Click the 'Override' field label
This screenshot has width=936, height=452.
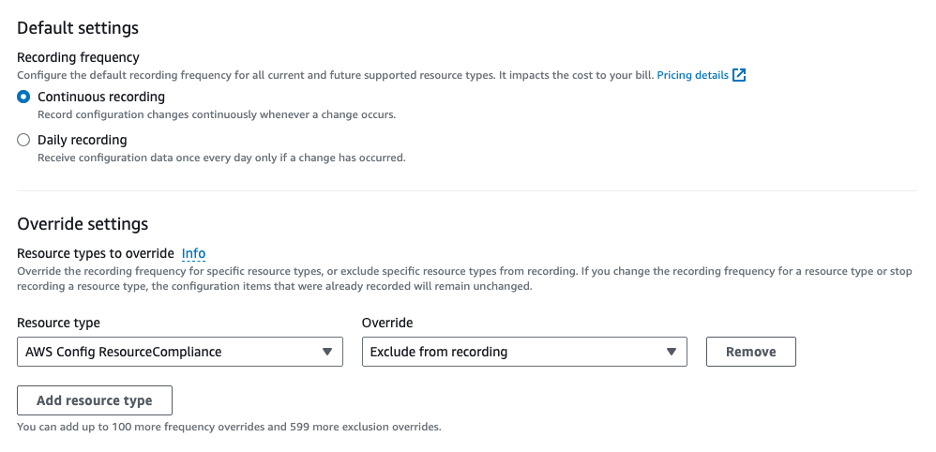pos(387,323)
